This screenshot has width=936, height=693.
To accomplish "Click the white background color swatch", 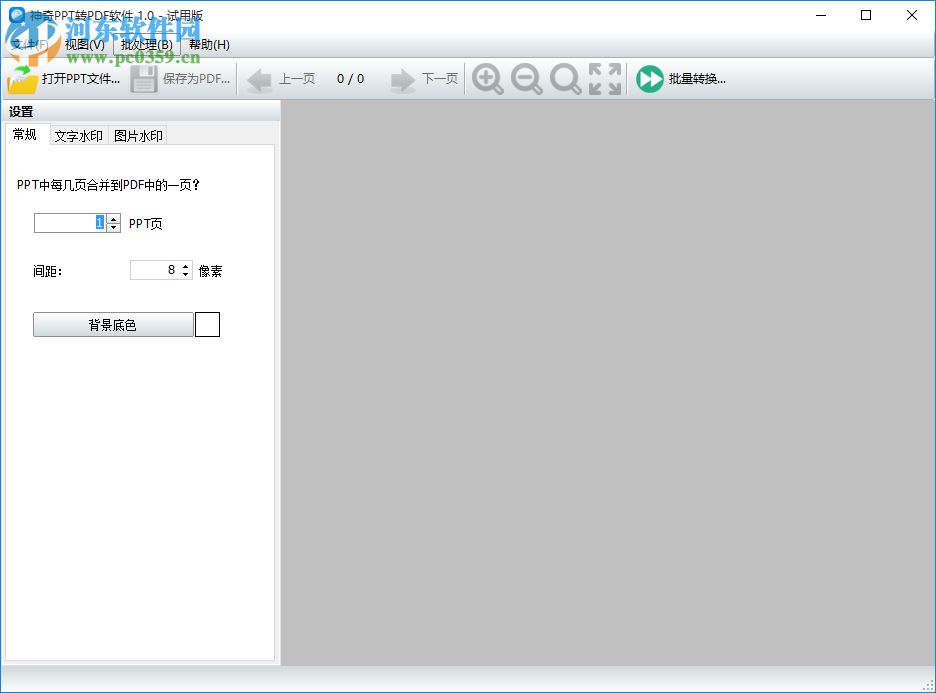I will 208,325.
